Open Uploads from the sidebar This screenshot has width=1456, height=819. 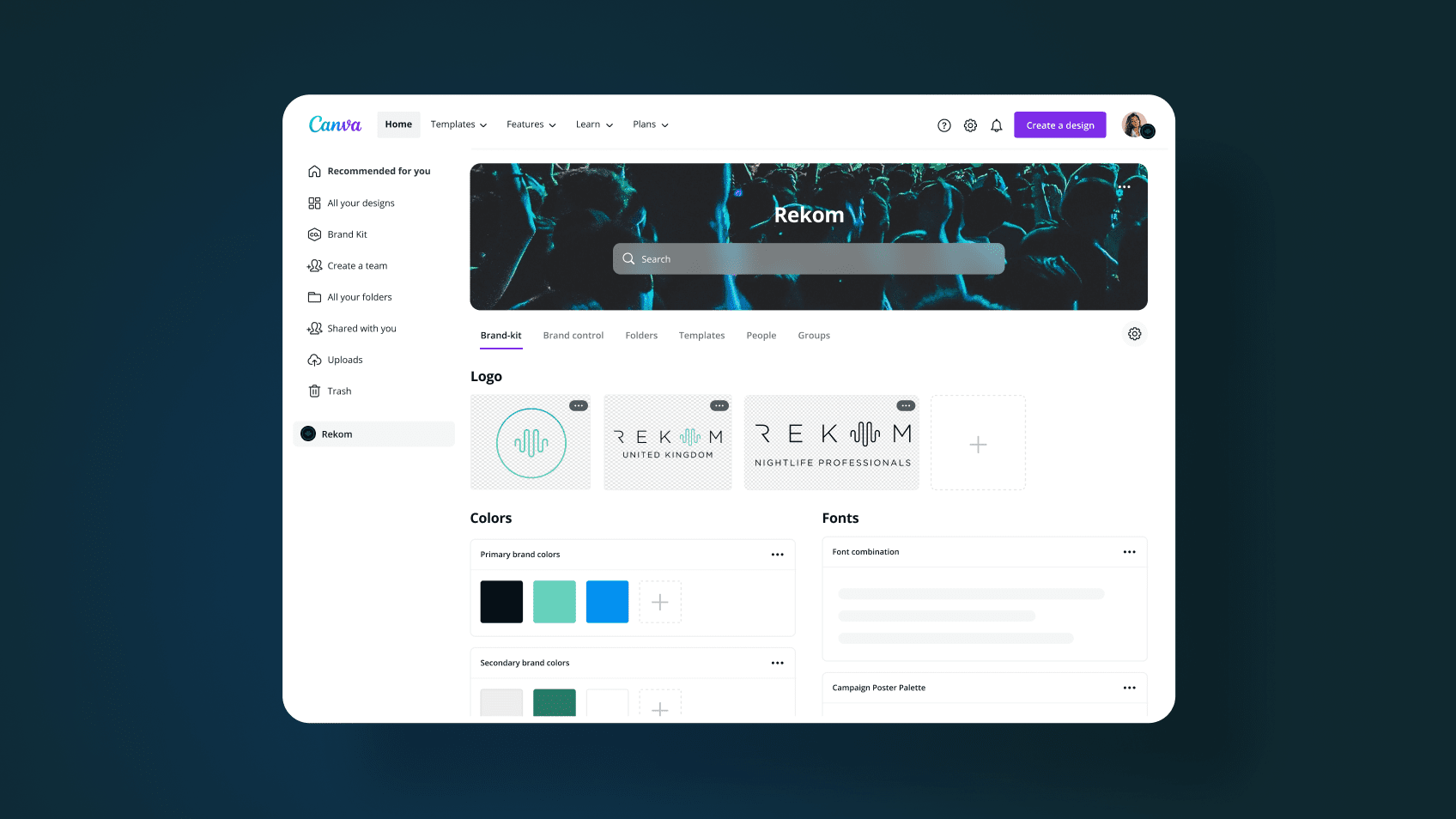(x=344, y=360)
